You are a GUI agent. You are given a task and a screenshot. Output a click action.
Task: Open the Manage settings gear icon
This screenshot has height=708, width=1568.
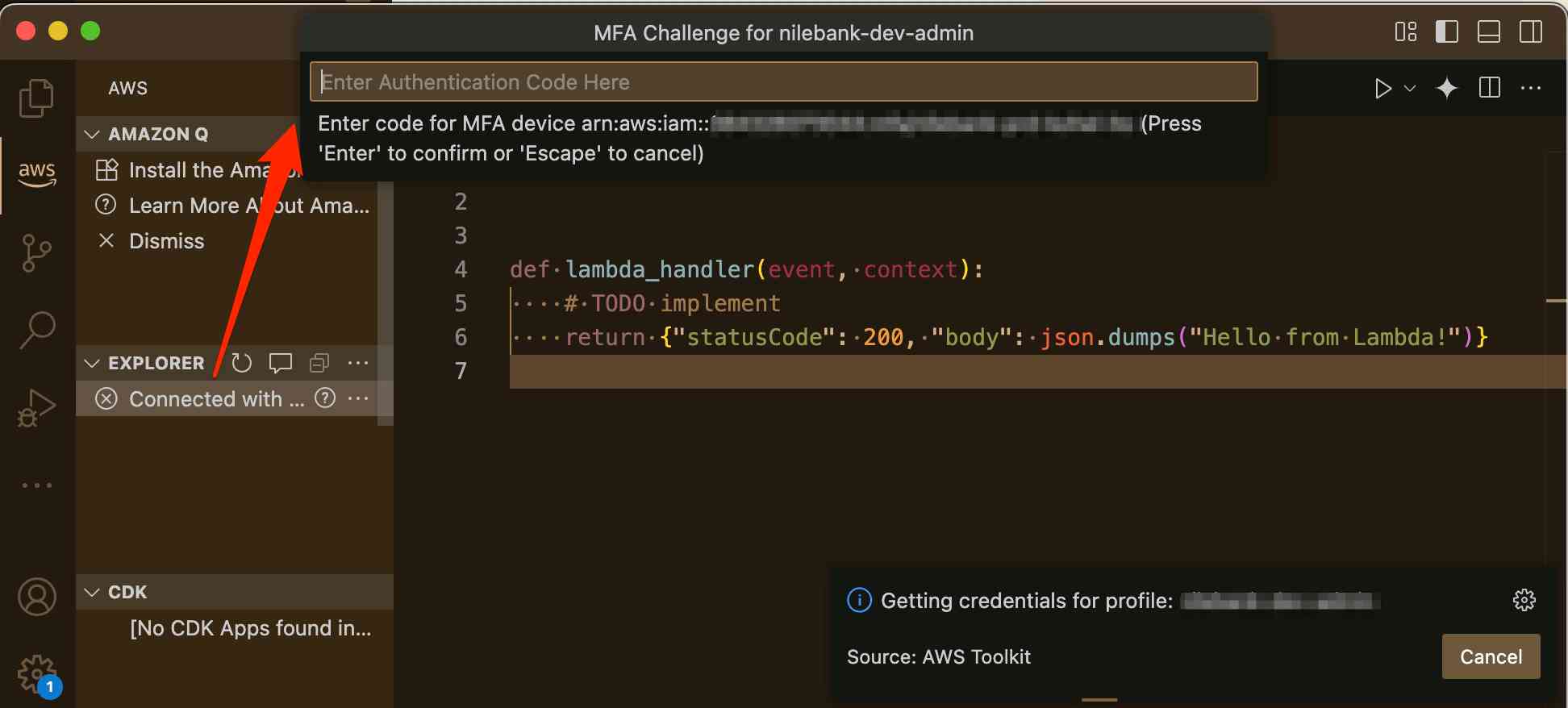tap(36, 673)
